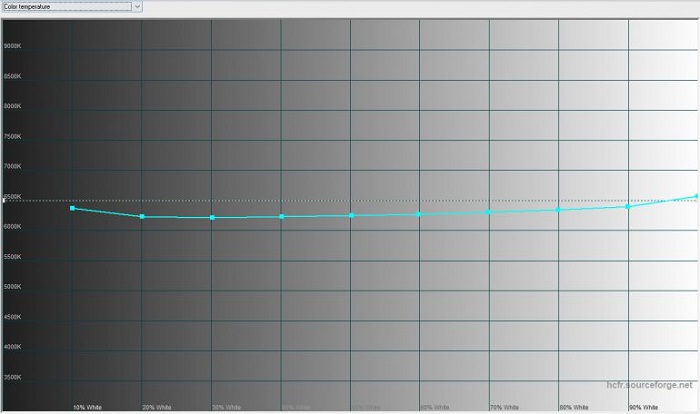Select the 70% White data point

[488, 212]
